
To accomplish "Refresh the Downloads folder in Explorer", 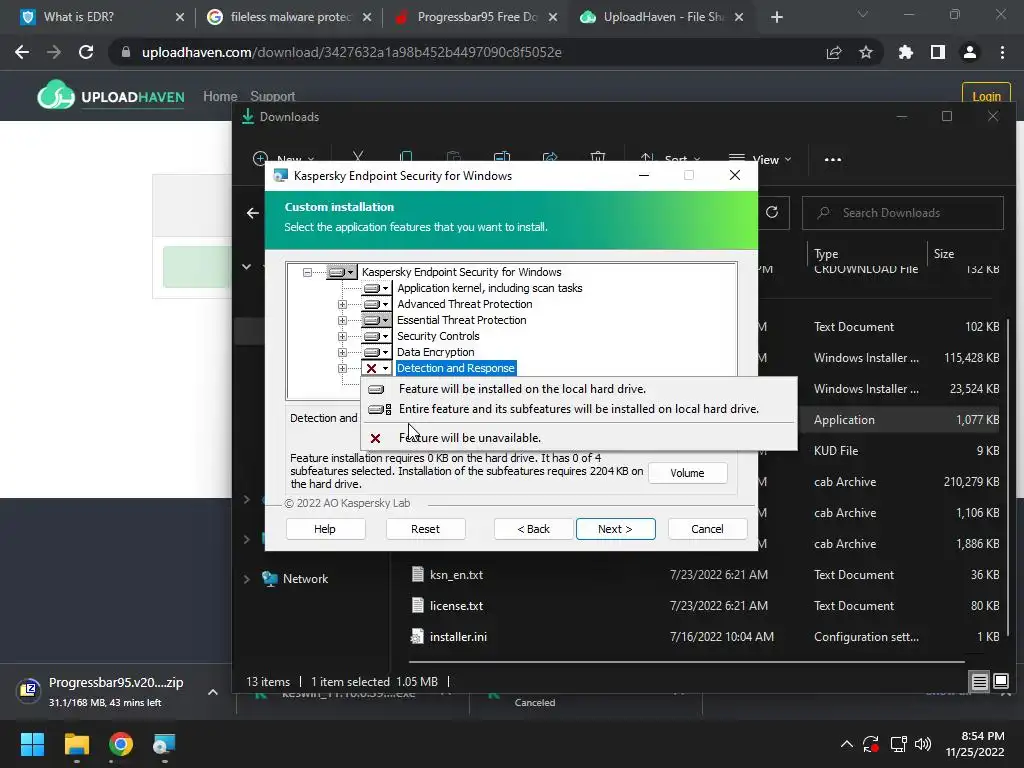I will [772, 212].
